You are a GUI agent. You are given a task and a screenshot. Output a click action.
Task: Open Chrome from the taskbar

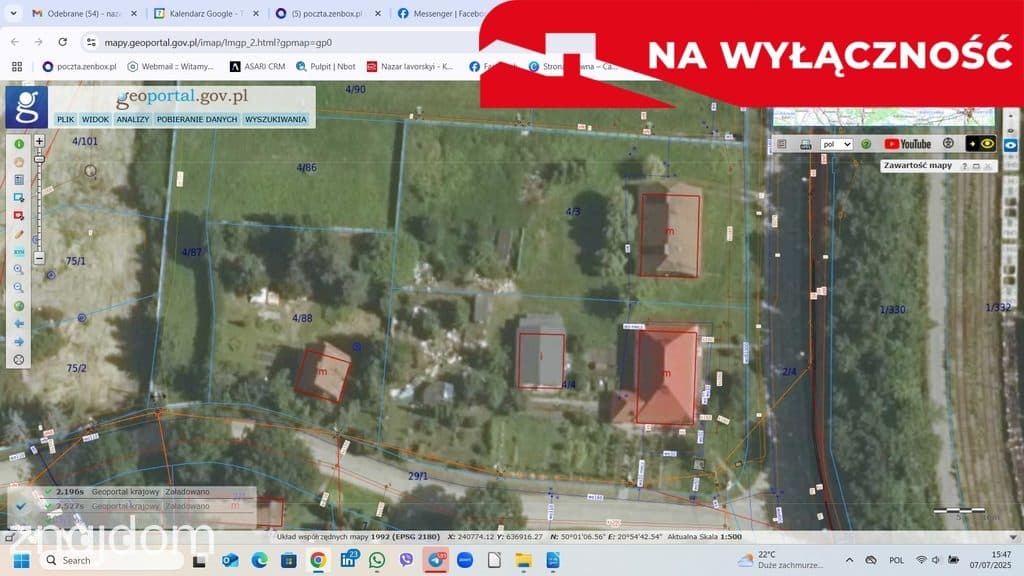coord(318,560)
